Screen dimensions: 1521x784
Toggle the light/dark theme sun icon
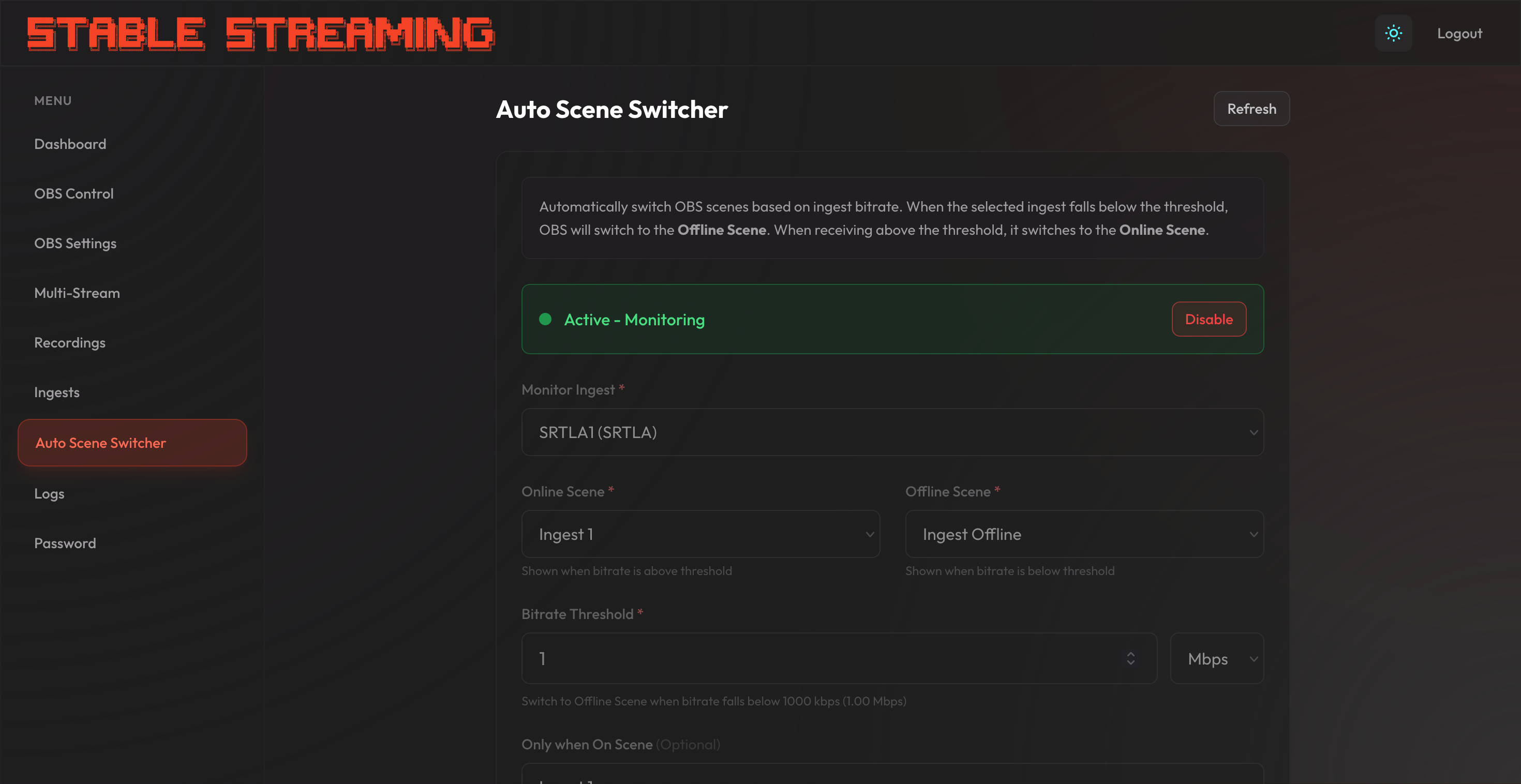pyautogui.click(x=1393, y=33)
